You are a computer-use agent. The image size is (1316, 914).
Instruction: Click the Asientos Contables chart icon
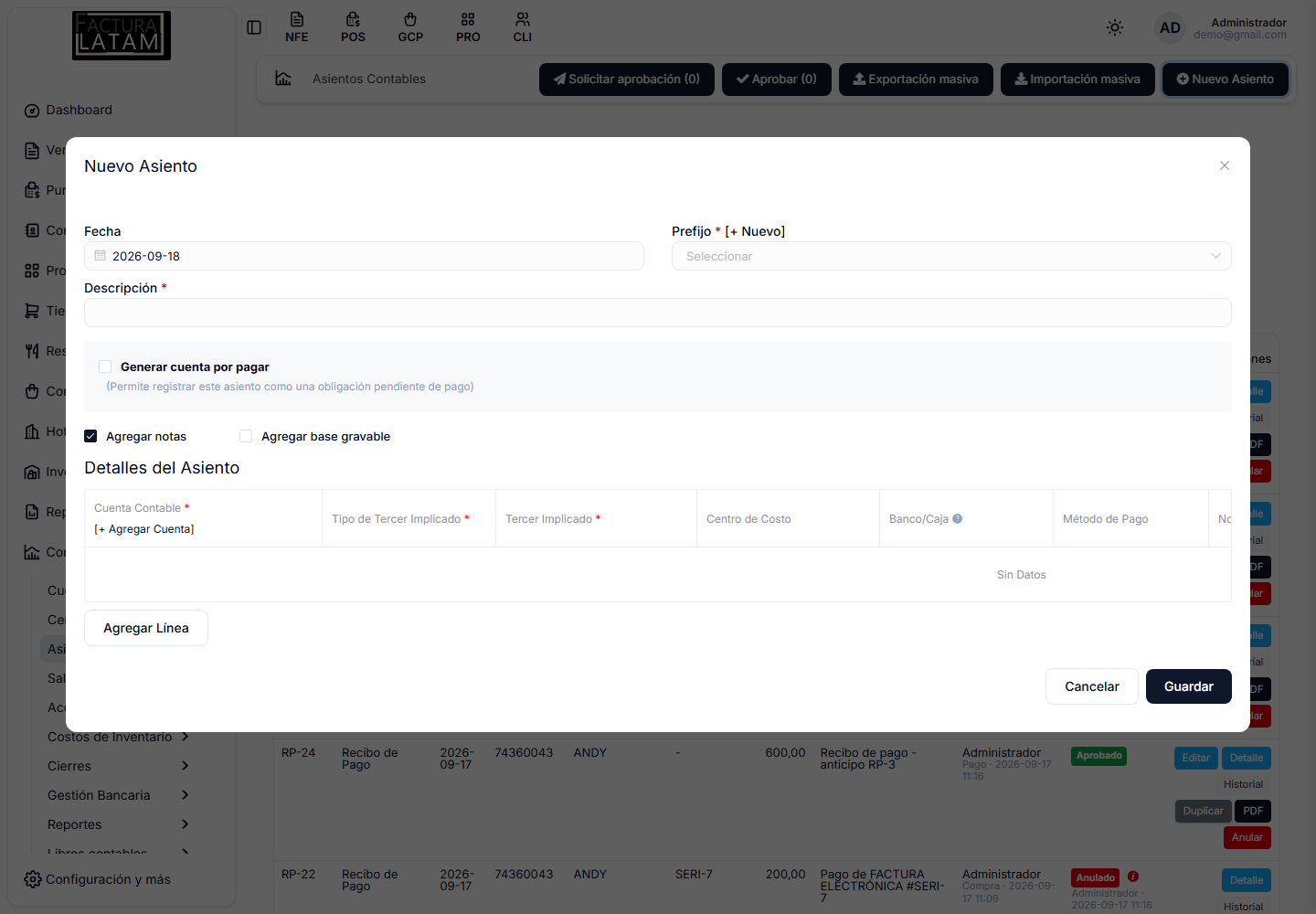283,79
